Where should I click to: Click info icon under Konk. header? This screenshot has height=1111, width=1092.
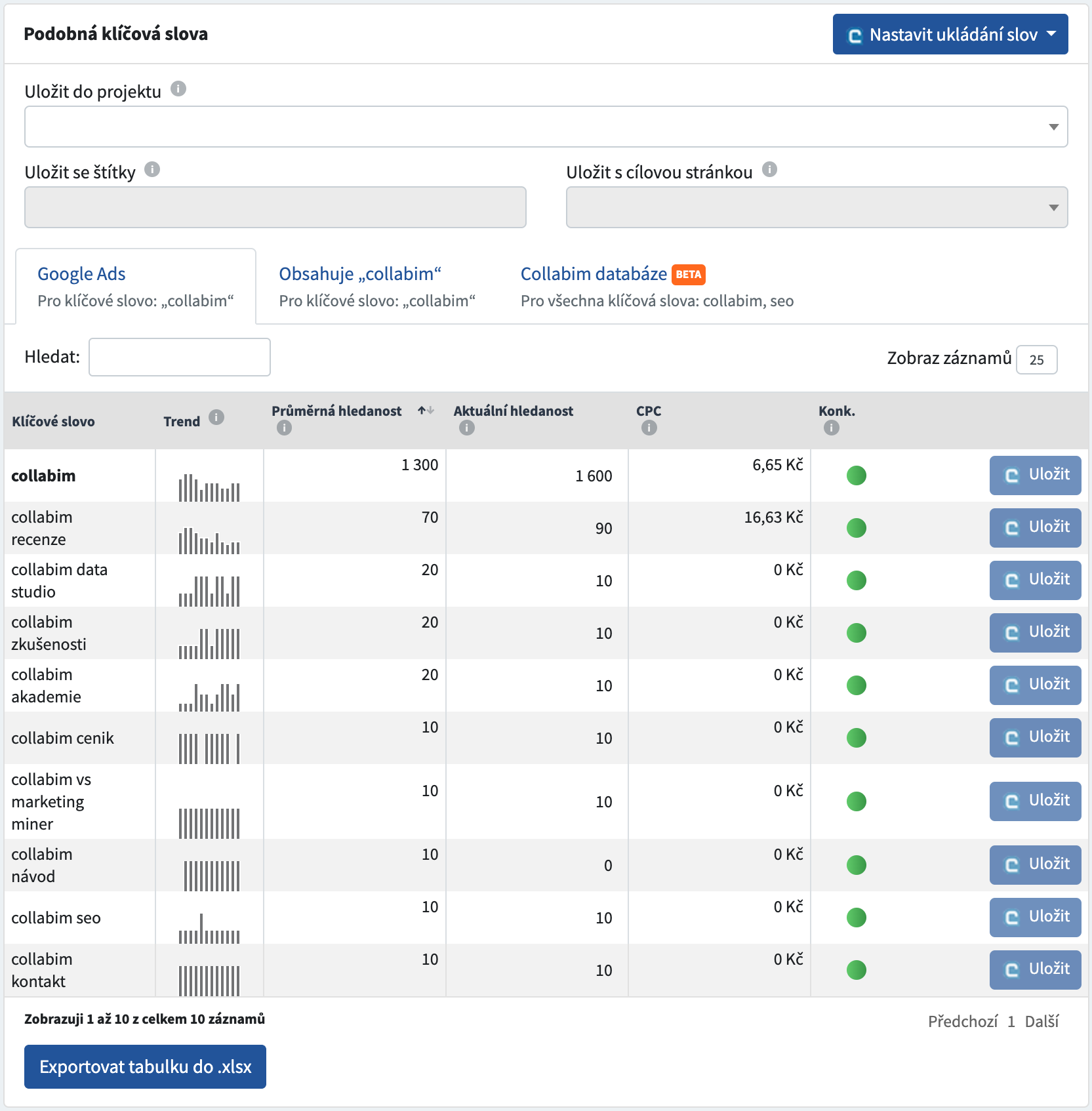click(831, 428)
